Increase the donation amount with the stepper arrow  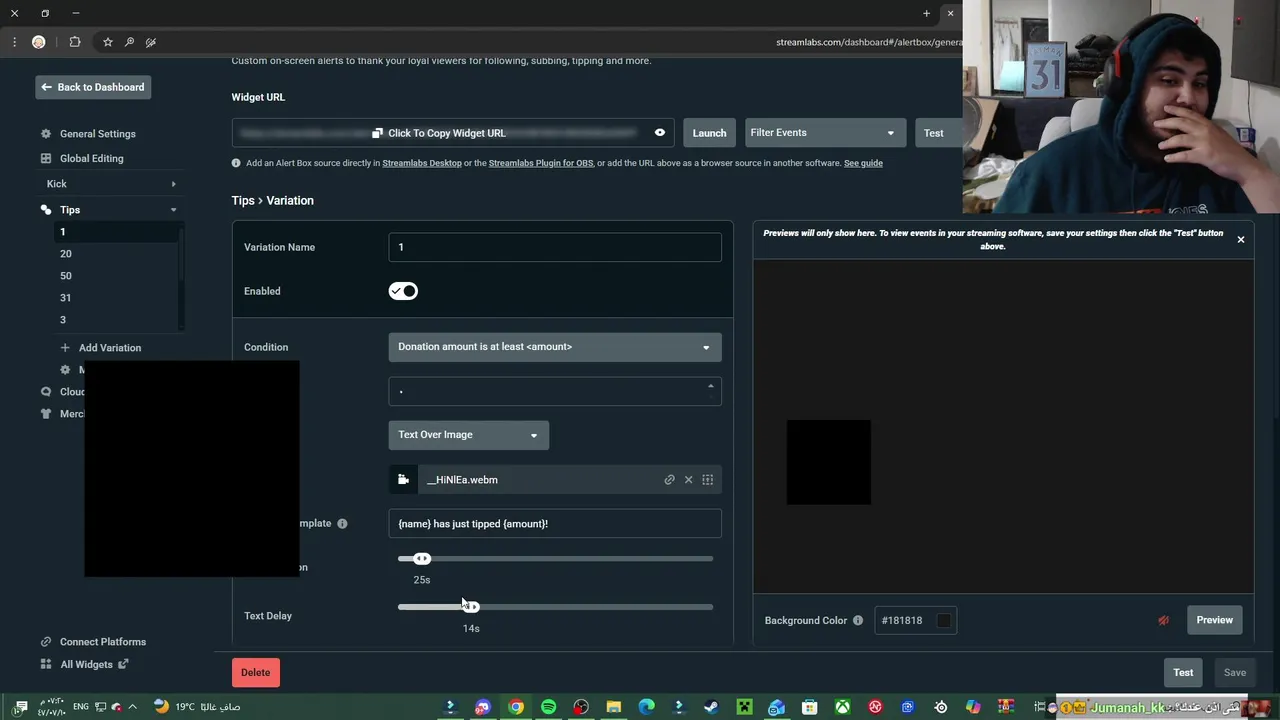(x=711, y=386)
